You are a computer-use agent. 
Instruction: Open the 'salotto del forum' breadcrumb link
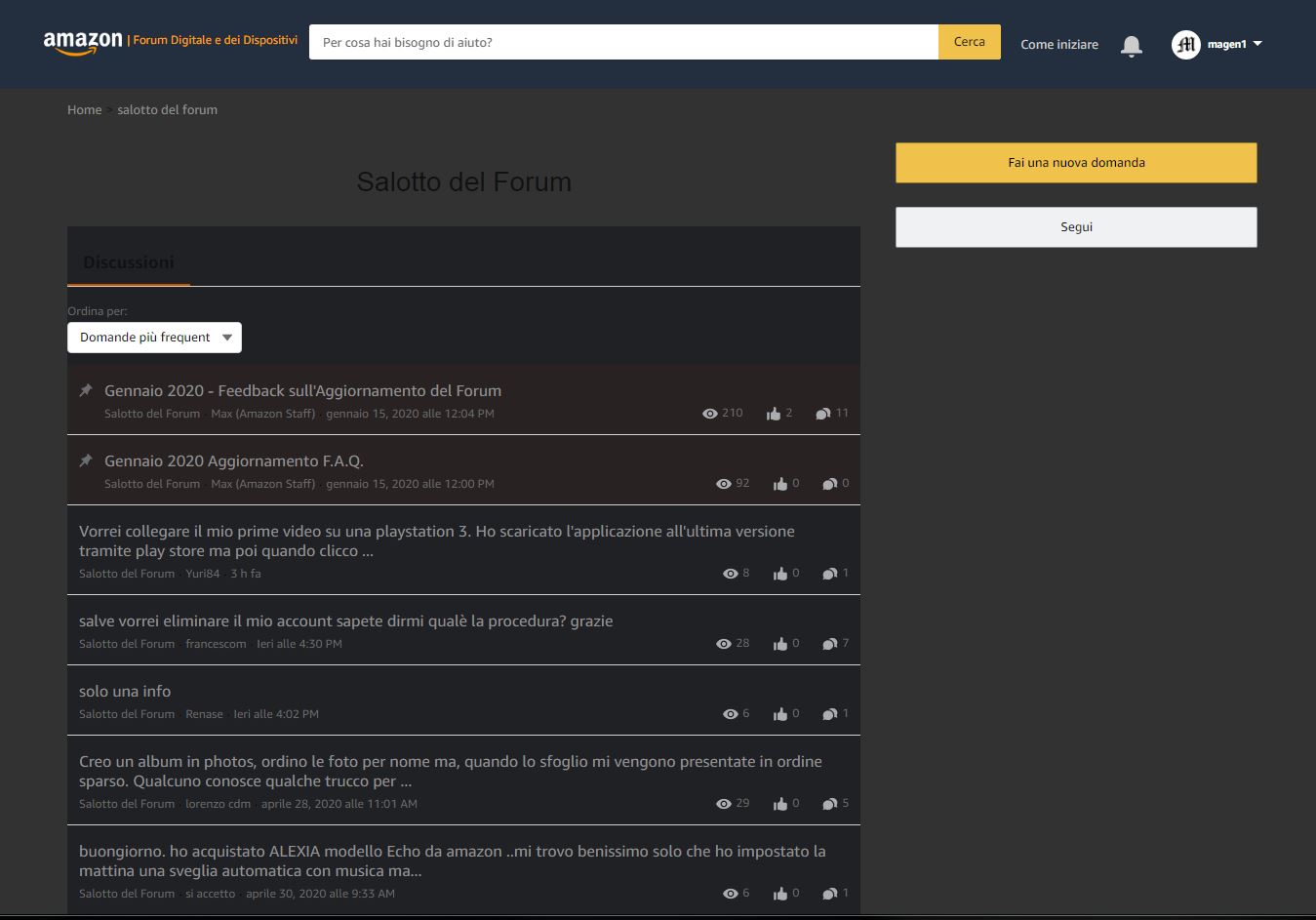point(167,109)
